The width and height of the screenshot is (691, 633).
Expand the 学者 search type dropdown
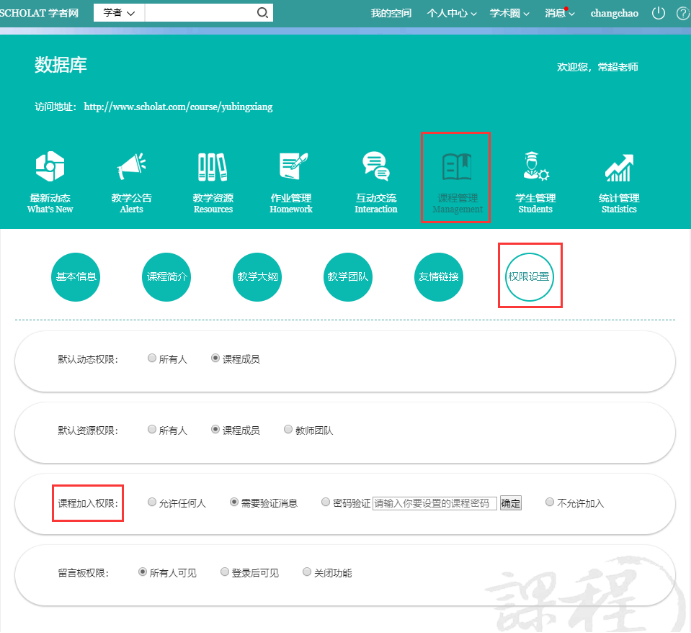(119, 13)
